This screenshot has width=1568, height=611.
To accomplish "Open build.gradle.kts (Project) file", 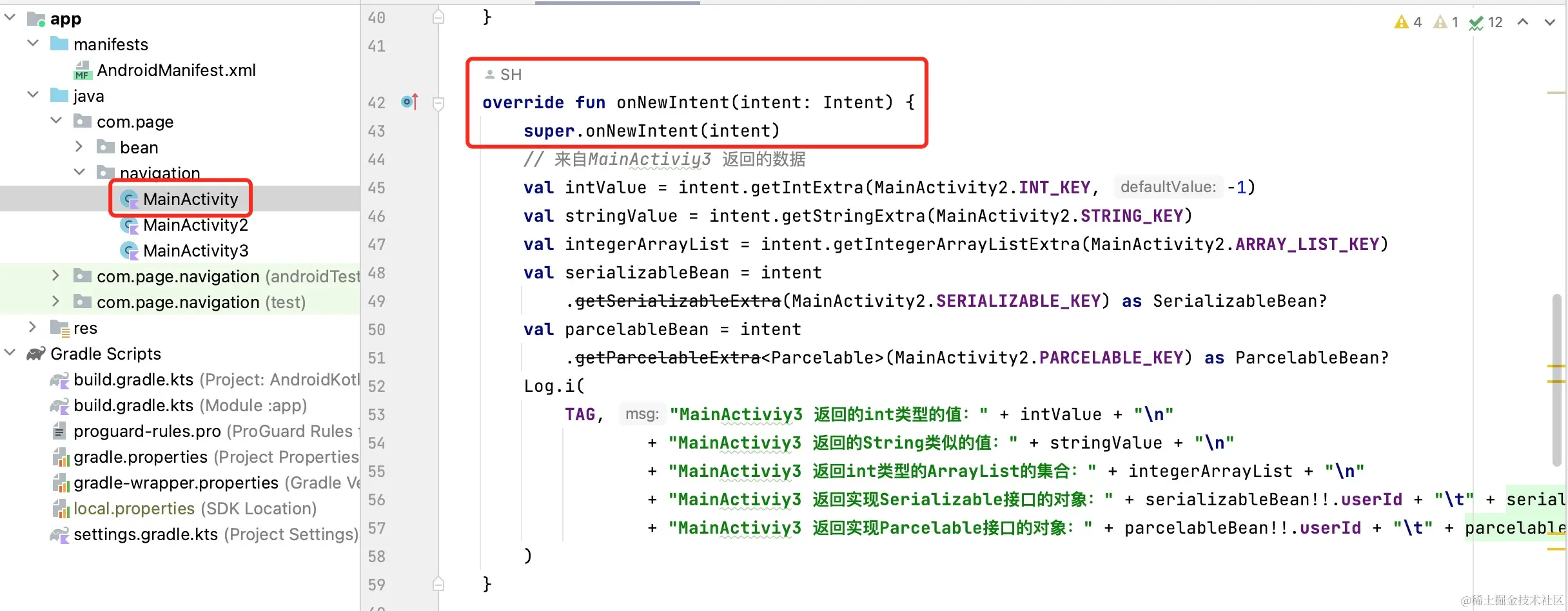I will coord(216,379).
